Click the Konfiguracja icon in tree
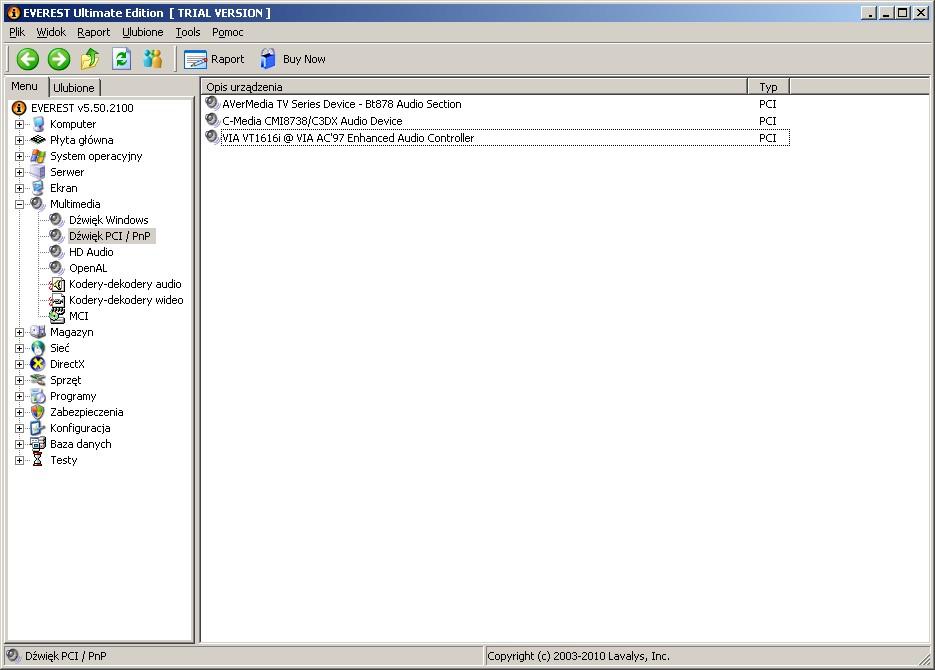This screenshot has width=935, height=670. tap(38, 428)
